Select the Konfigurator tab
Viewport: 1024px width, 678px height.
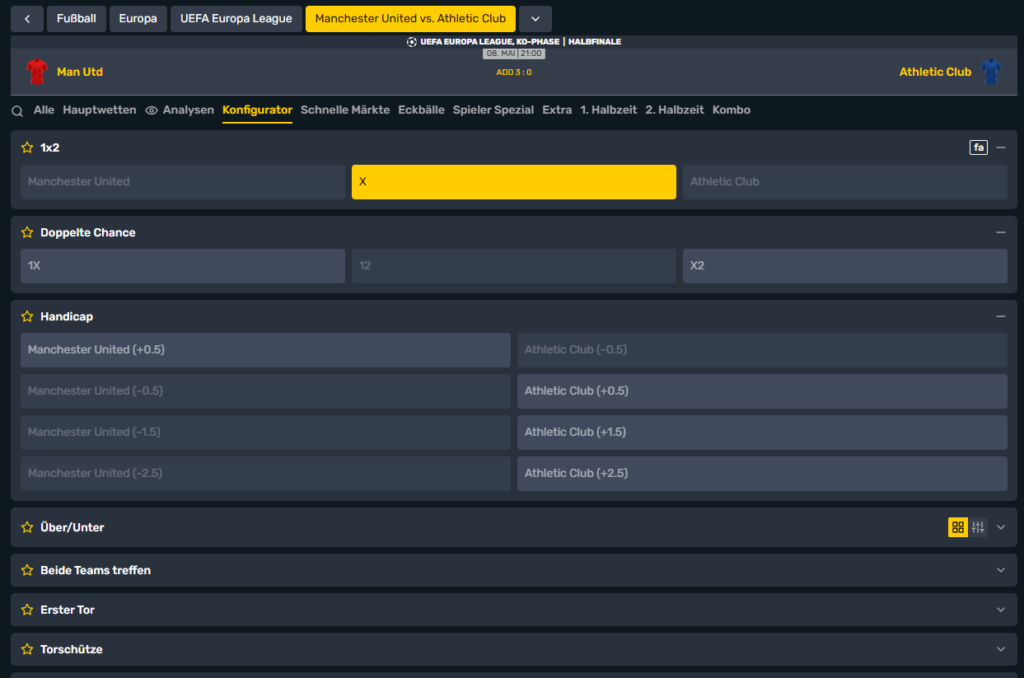(x=257, y=110)
